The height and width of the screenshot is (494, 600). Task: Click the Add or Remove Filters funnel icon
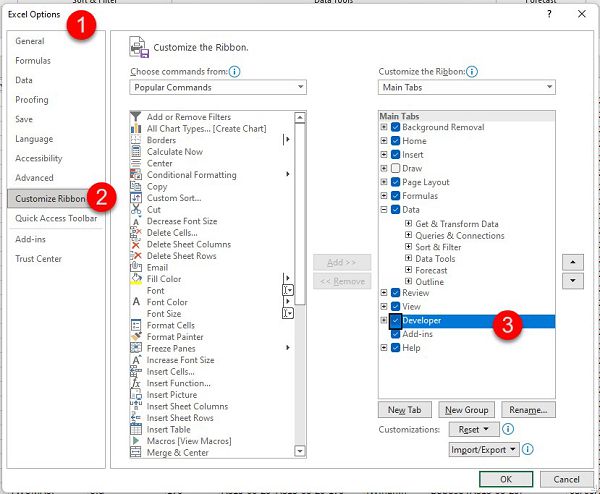135,116
